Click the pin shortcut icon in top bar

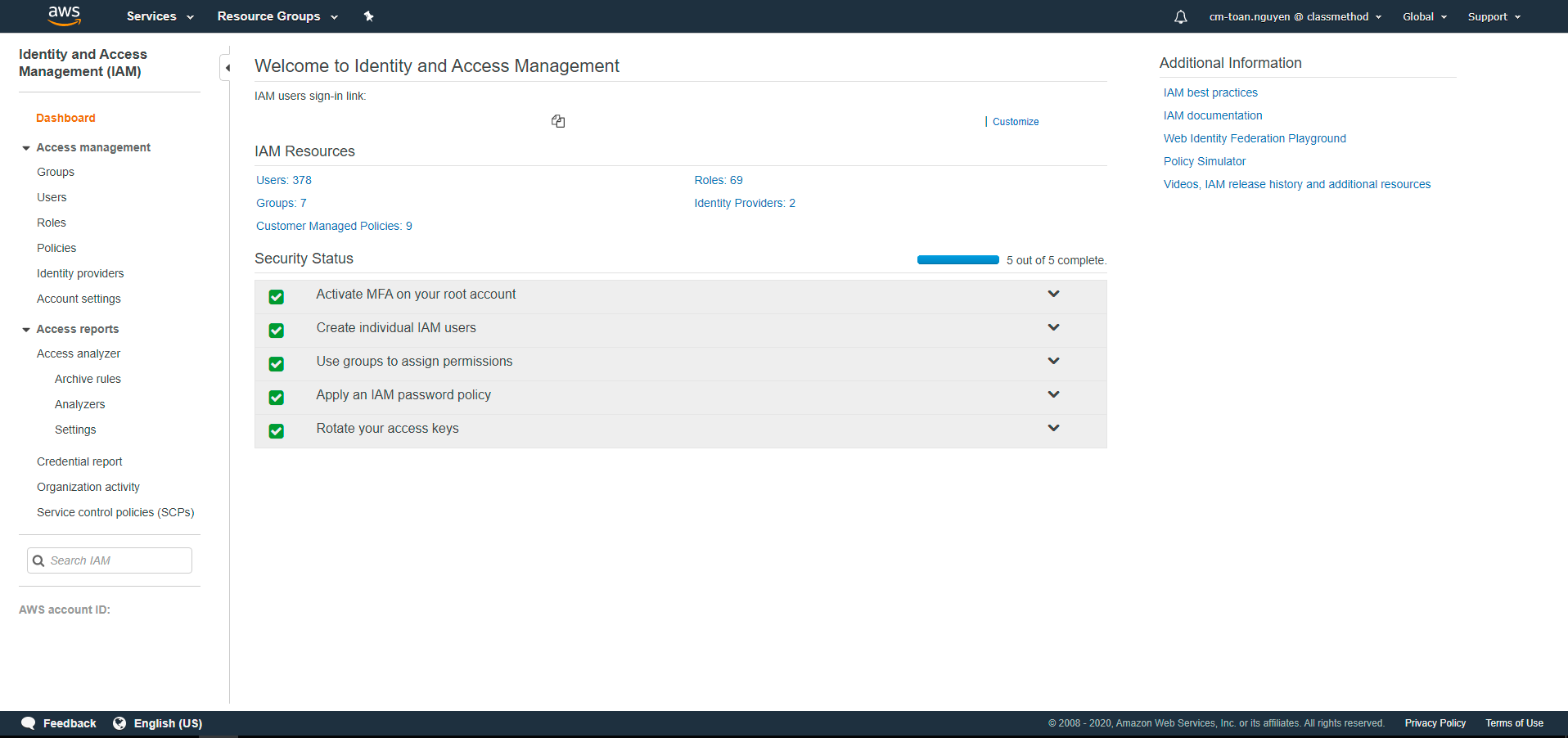(368, 16)
